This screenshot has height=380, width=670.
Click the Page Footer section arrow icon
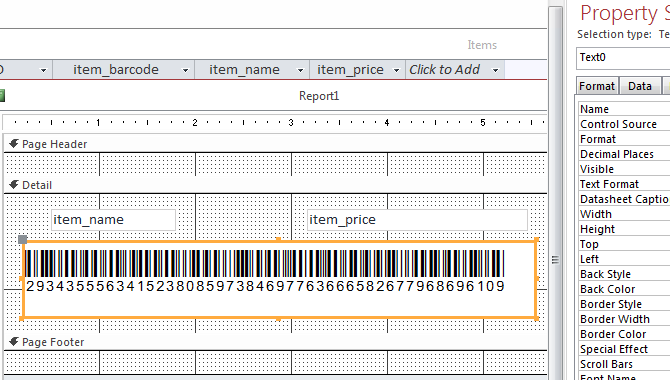[x=14, y=342]
